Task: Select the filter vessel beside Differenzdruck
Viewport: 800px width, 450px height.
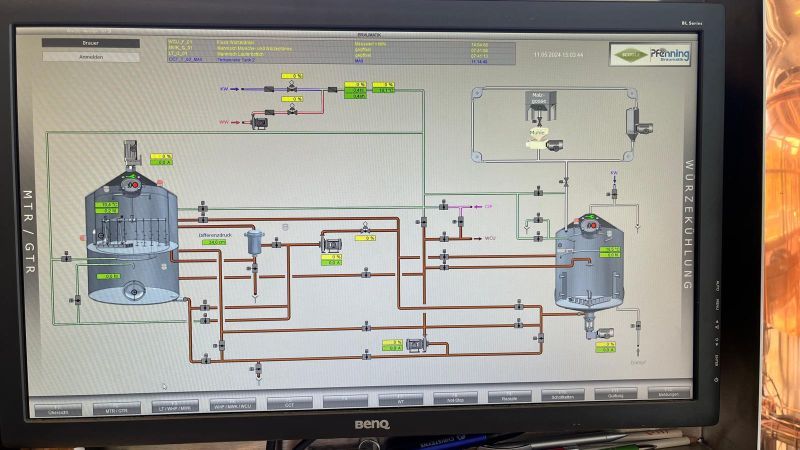Action: click(254, 242)
